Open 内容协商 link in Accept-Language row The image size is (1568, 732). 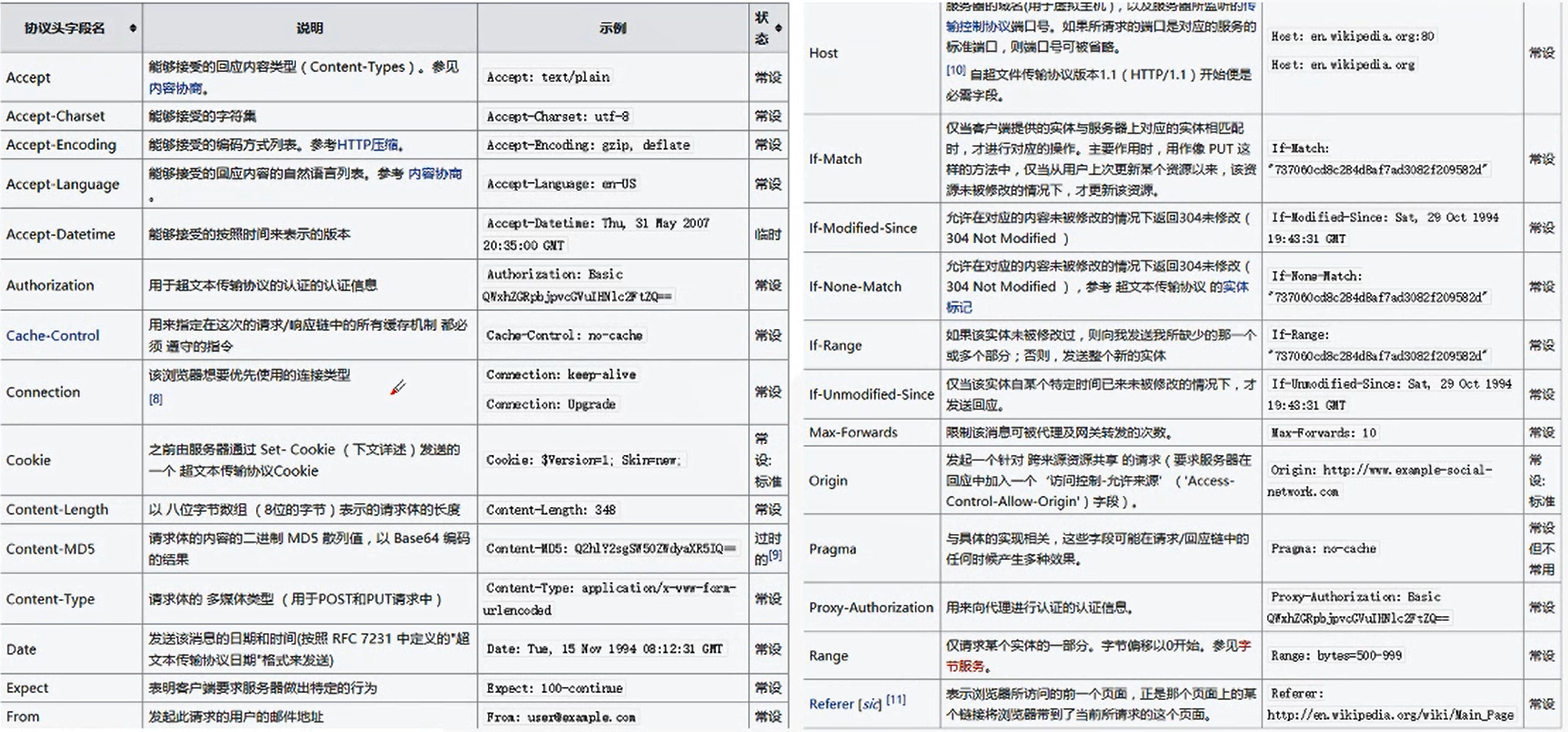[435, 173]
